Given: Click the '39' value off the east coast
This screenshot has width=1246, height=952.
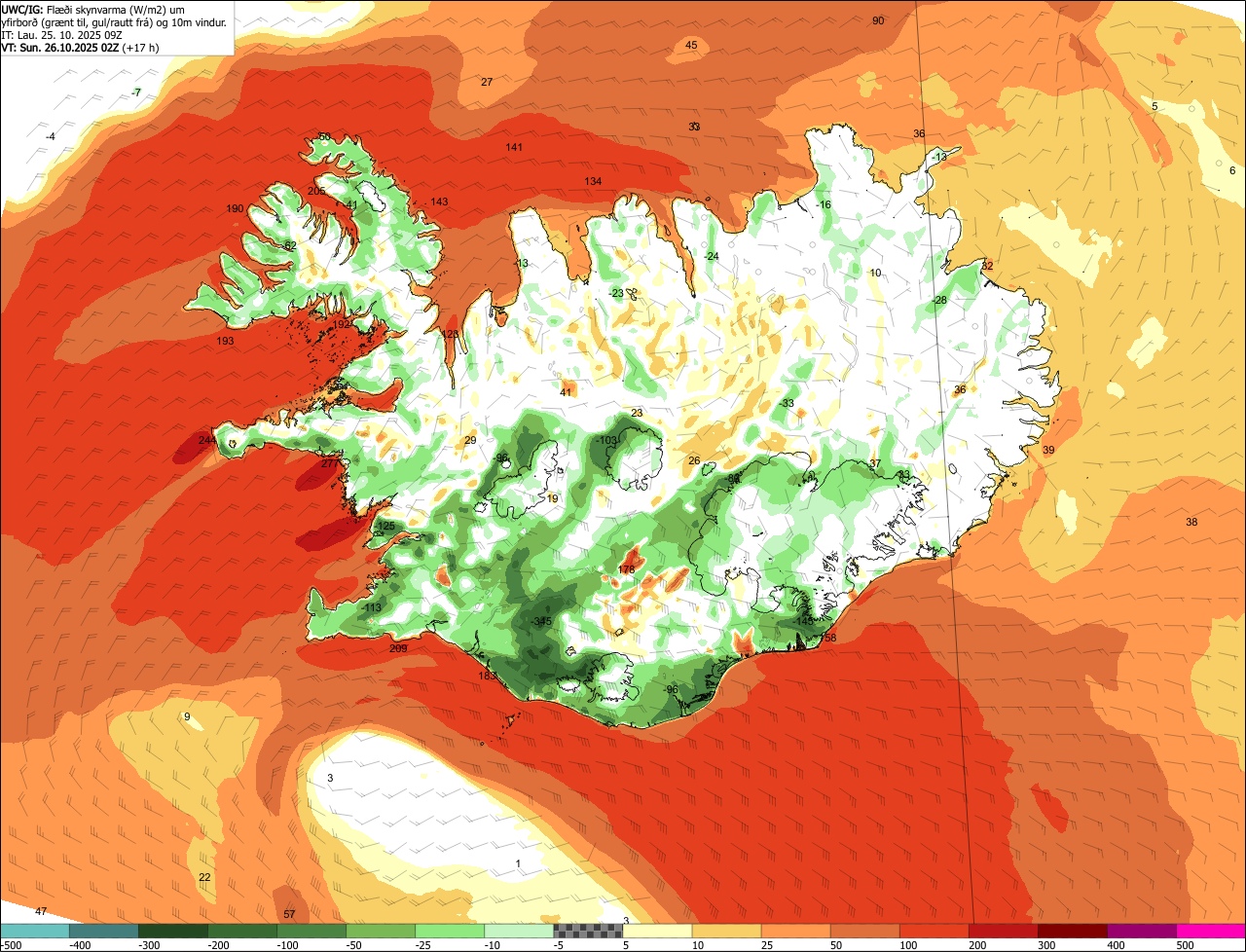Looking at the screenshot, I should [1048, 450].
